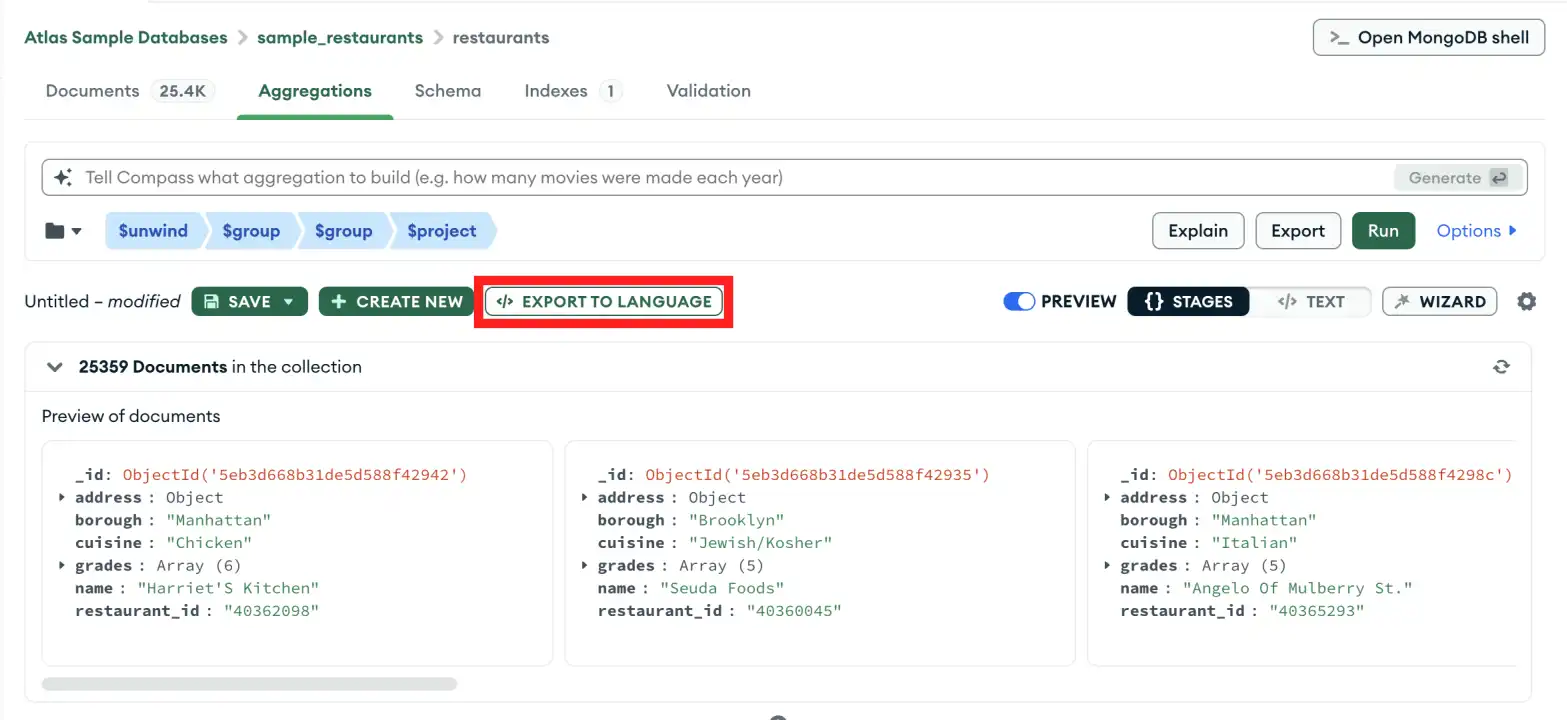Launch the aggregation Wizard
The height and width of the screenshot is (720, 1567).
tap(1439, 301)
